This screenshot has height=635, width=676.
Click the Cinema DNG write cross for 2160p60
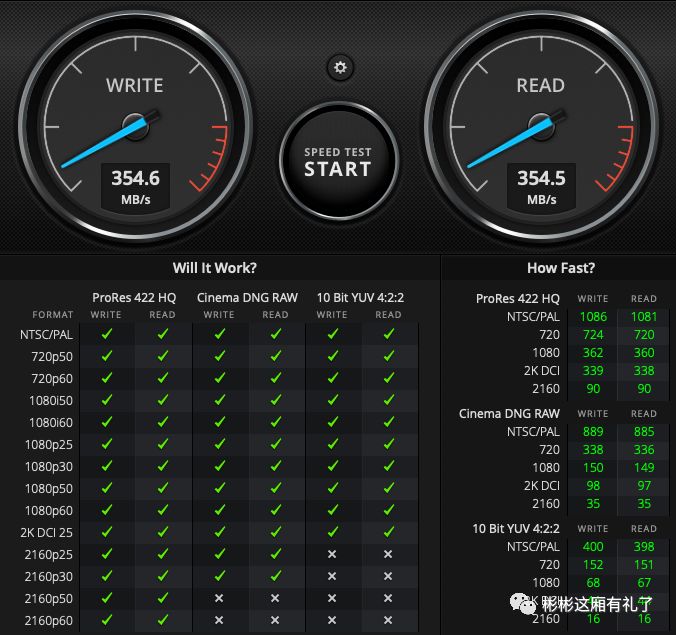(219, 620)
